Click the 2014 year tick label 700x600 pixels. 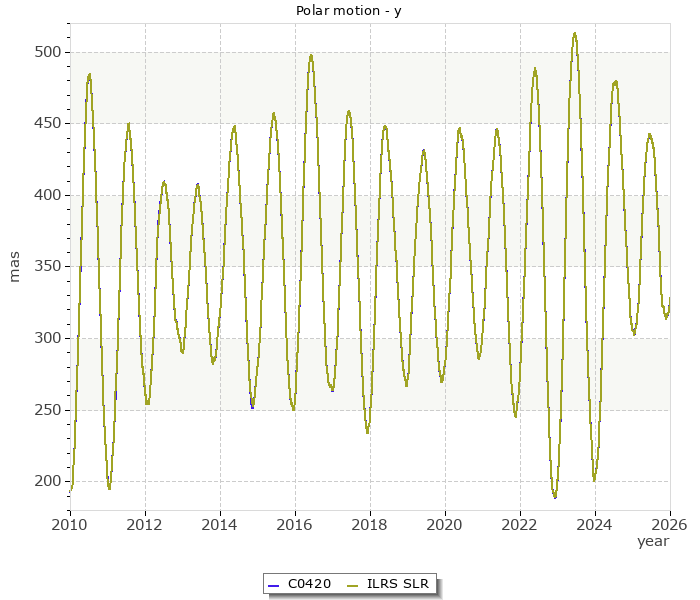click(x=220, y=523)
